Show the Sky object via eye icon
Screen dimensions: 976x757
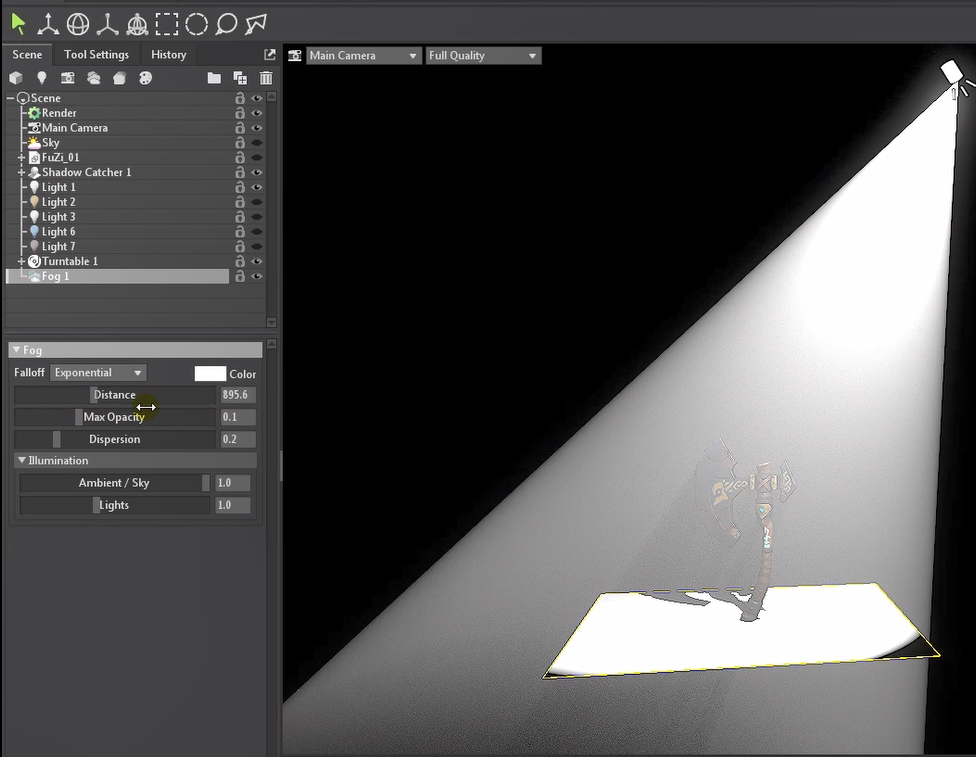257,143
